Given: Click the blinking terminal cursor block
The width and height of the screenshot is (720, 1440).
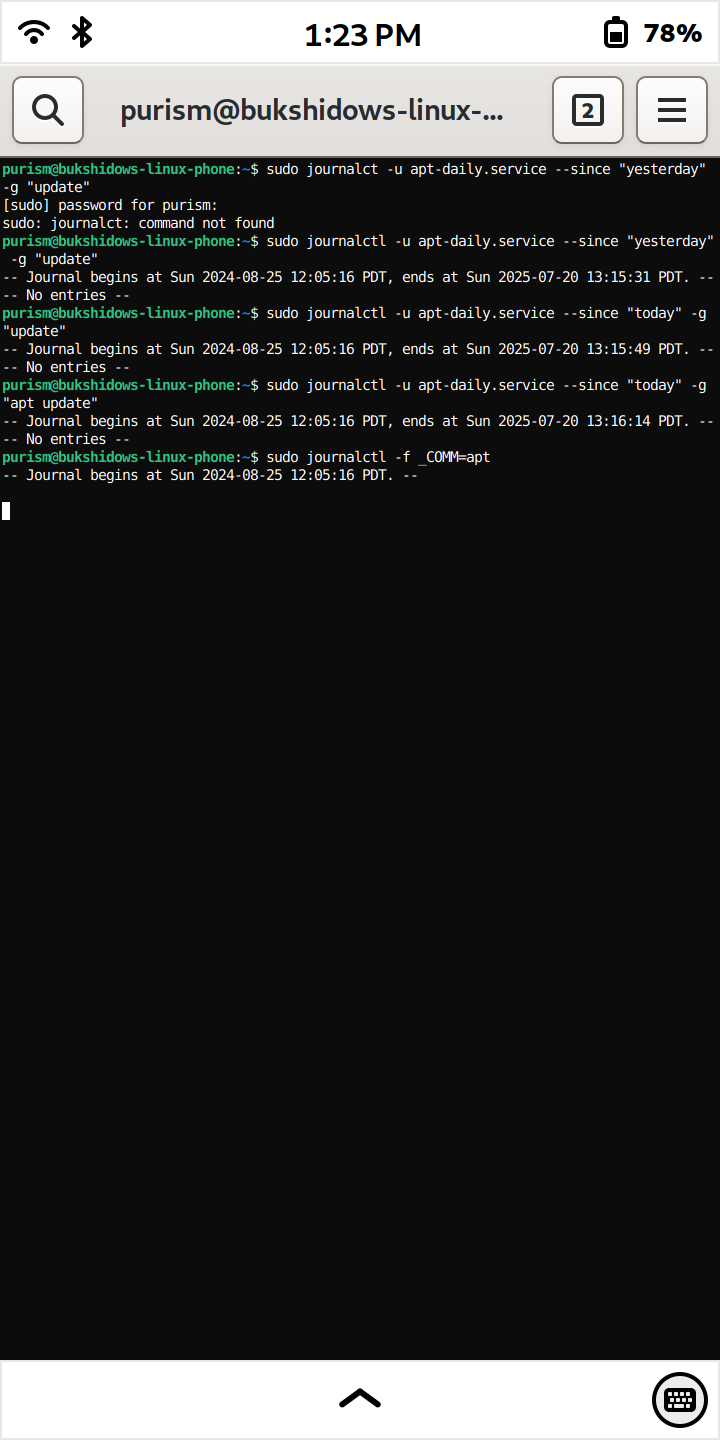Looking at the screenshot, I should pos(6,511).
